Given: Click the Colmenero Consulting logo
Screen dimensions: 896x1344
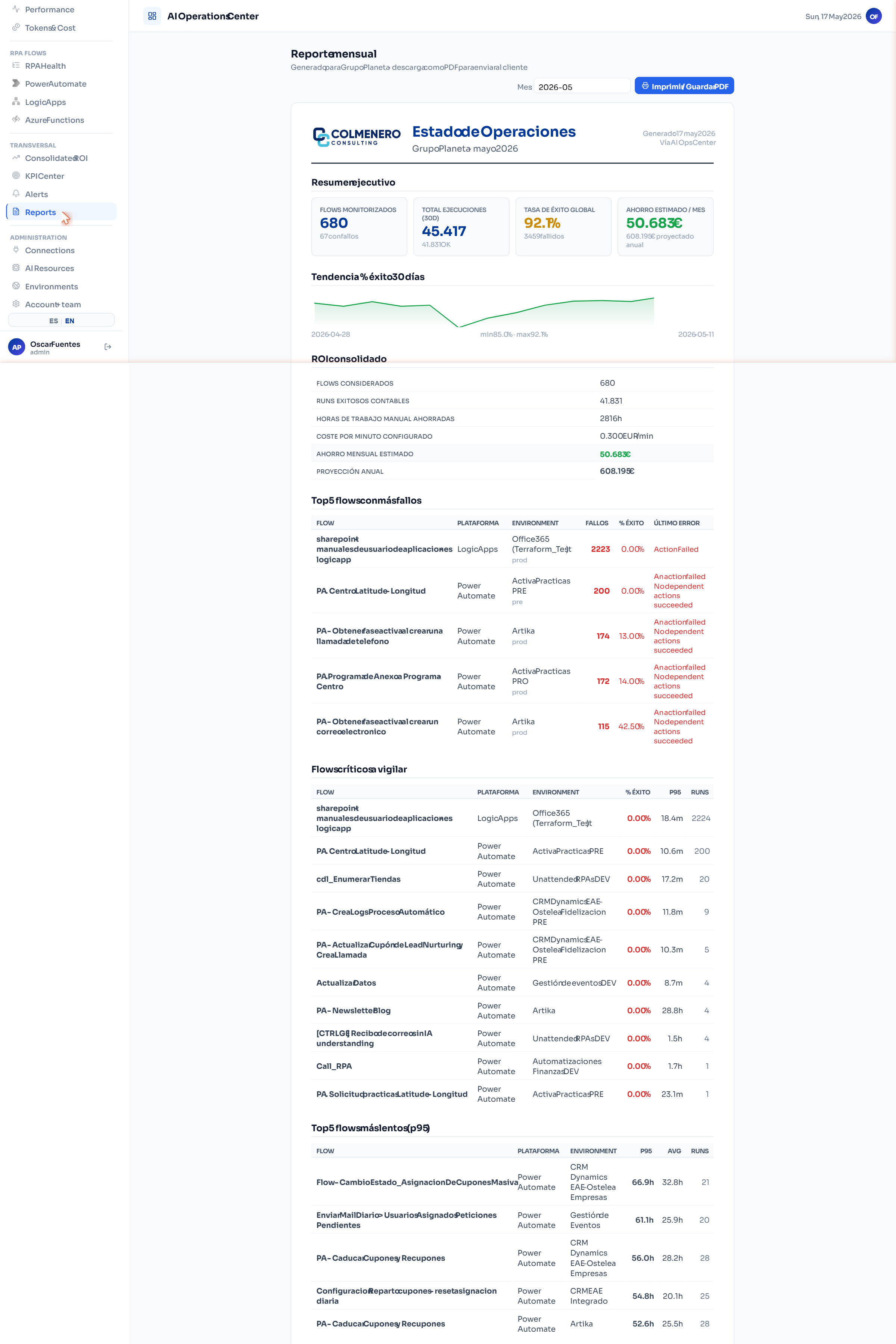Looking at the screenshot, I should [357, 137].
